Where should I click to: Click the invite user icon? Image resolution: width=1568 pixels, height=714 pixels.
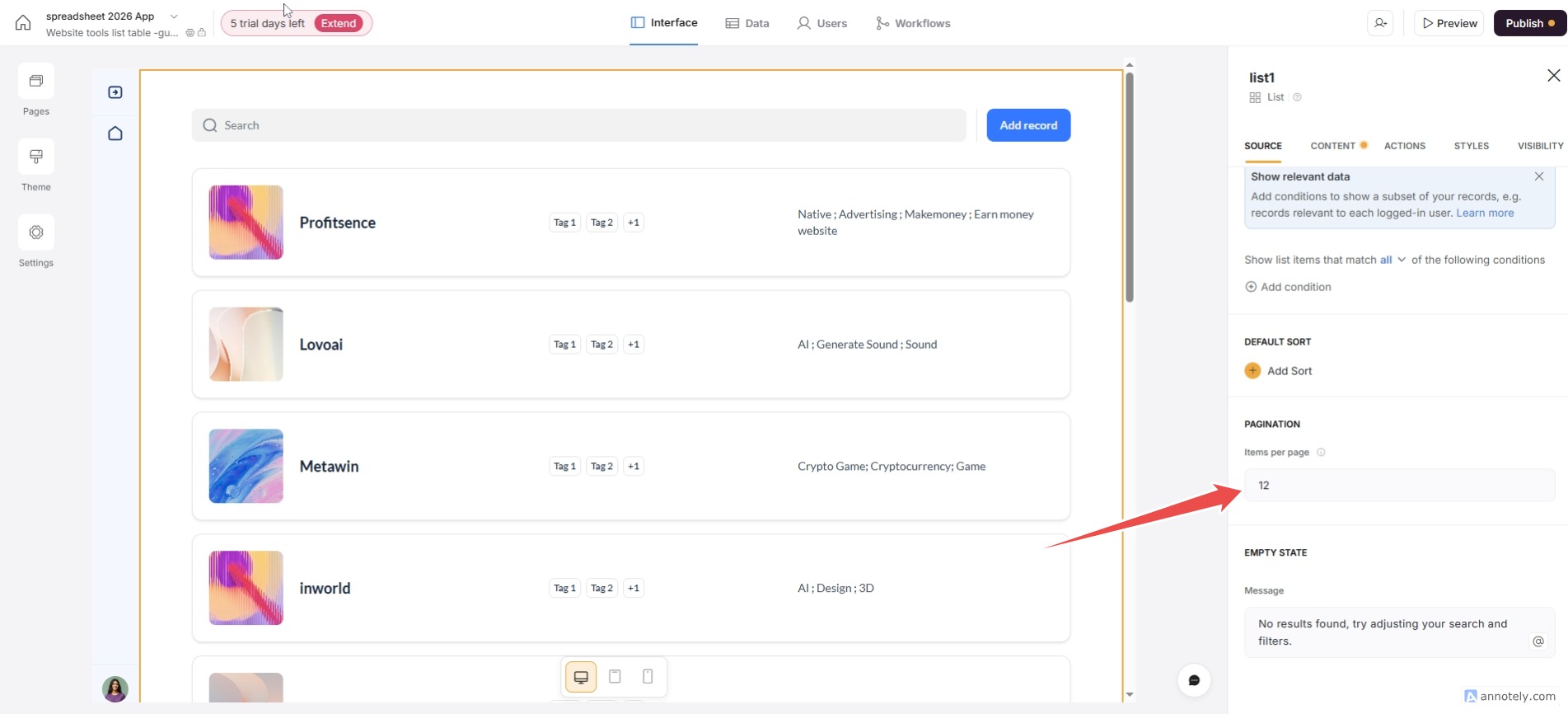coord(1381,23)
